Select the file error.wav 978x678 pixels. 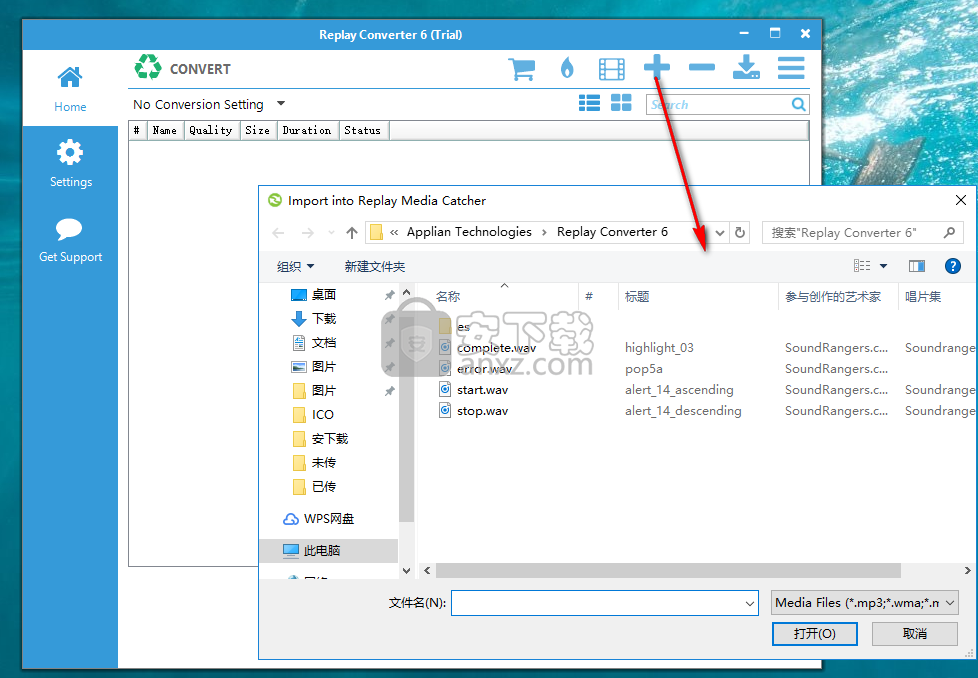pyautogui.click(x=484, y=369)
